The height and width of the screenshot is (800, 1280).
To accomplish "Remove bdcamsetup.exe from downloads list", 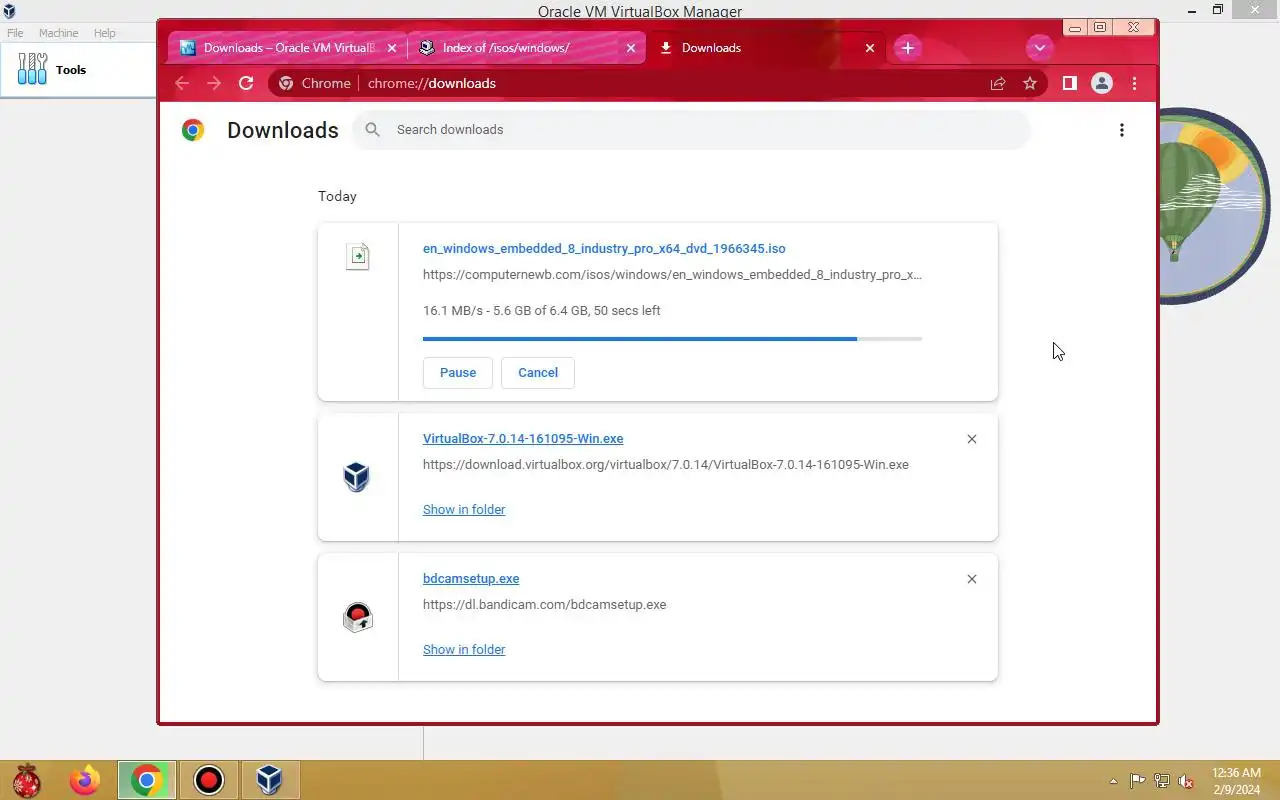I will [972, 579].
